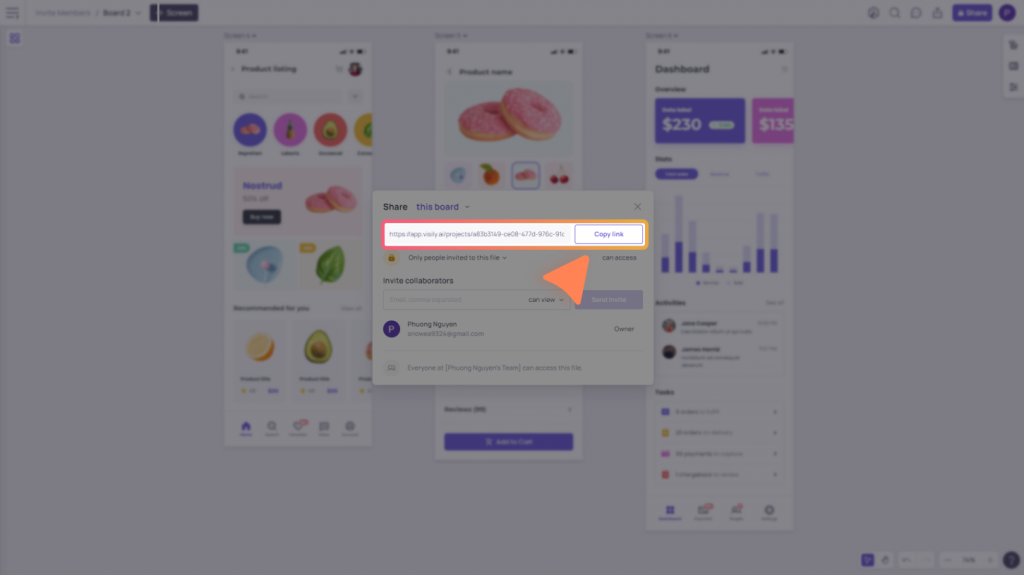The width and height of the screenshot is (1024, 575).
Task: Click the Screen tab button in top bar
Action: coord(174,12)
